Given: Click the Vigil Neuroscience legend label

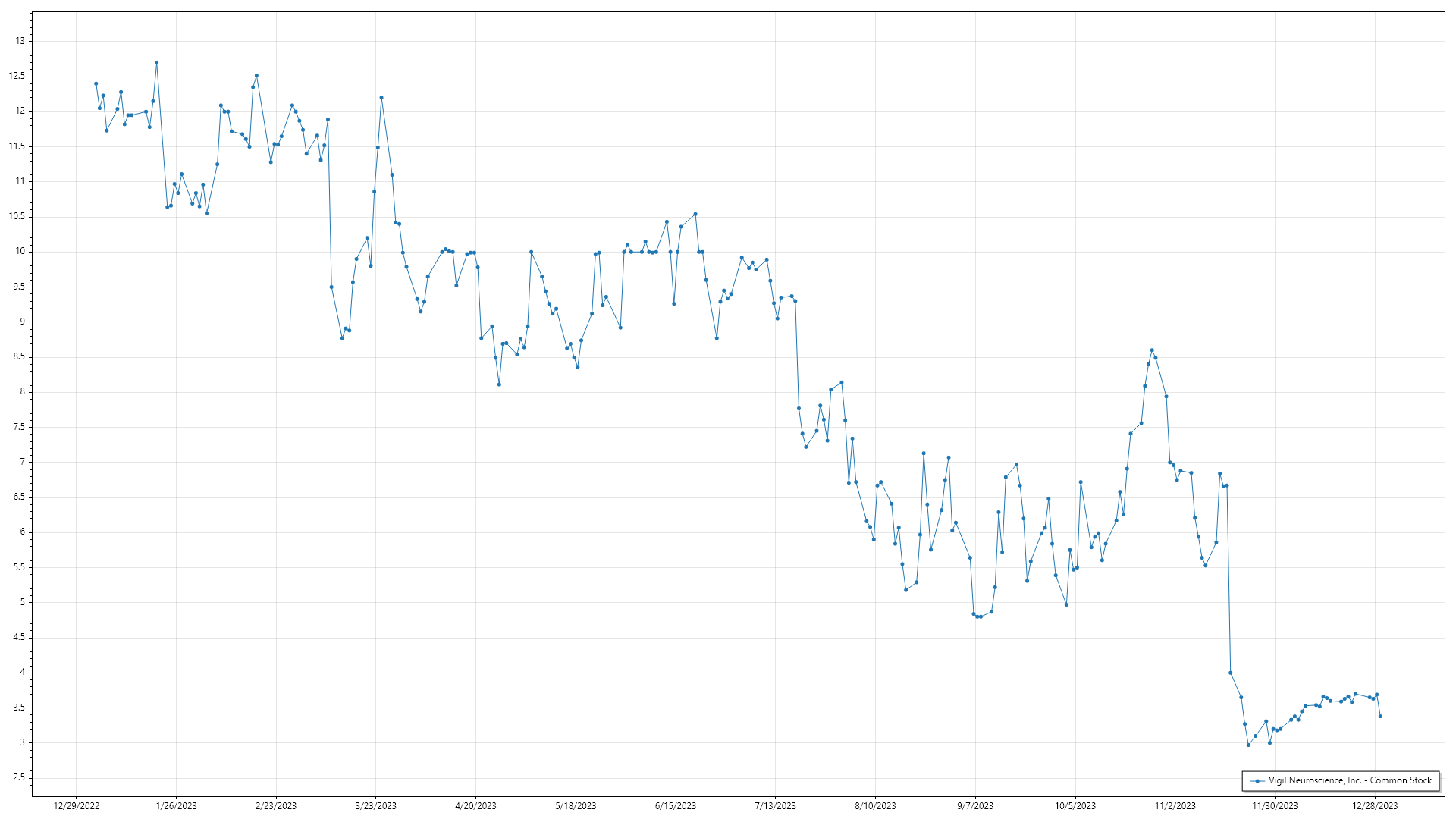Looking at the screenshot, I should click(x=1350, y=780).
